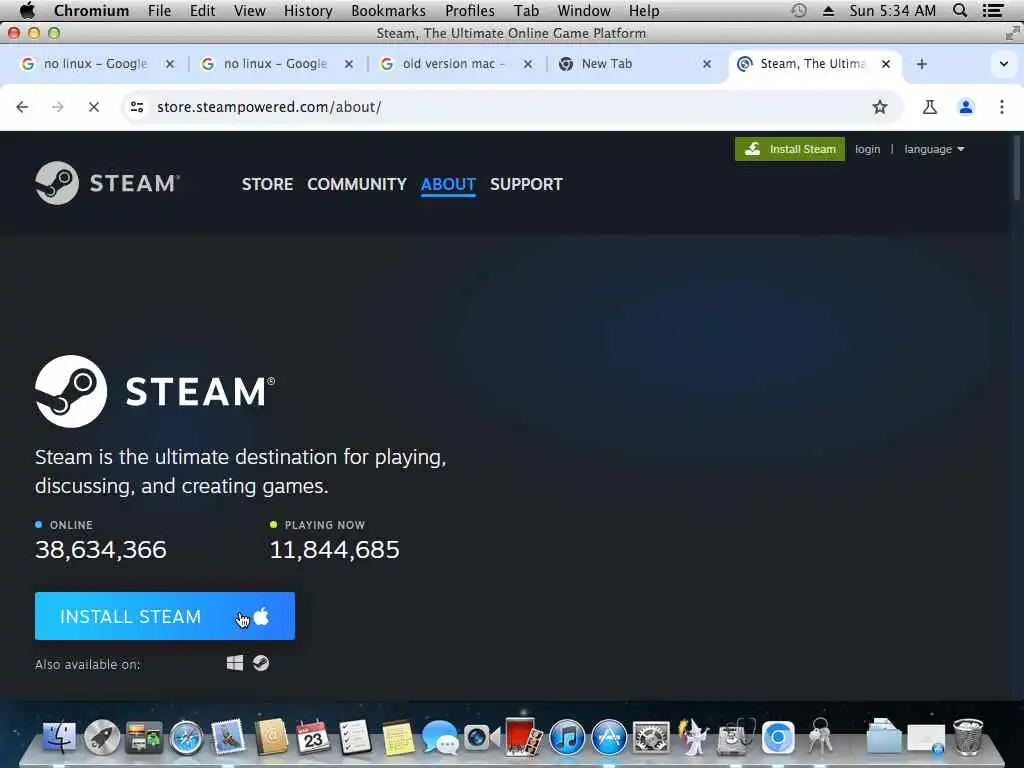Select the ABOUT navigation item
The width and height of the screenshot is (1024, 768).
click(448, 184)
